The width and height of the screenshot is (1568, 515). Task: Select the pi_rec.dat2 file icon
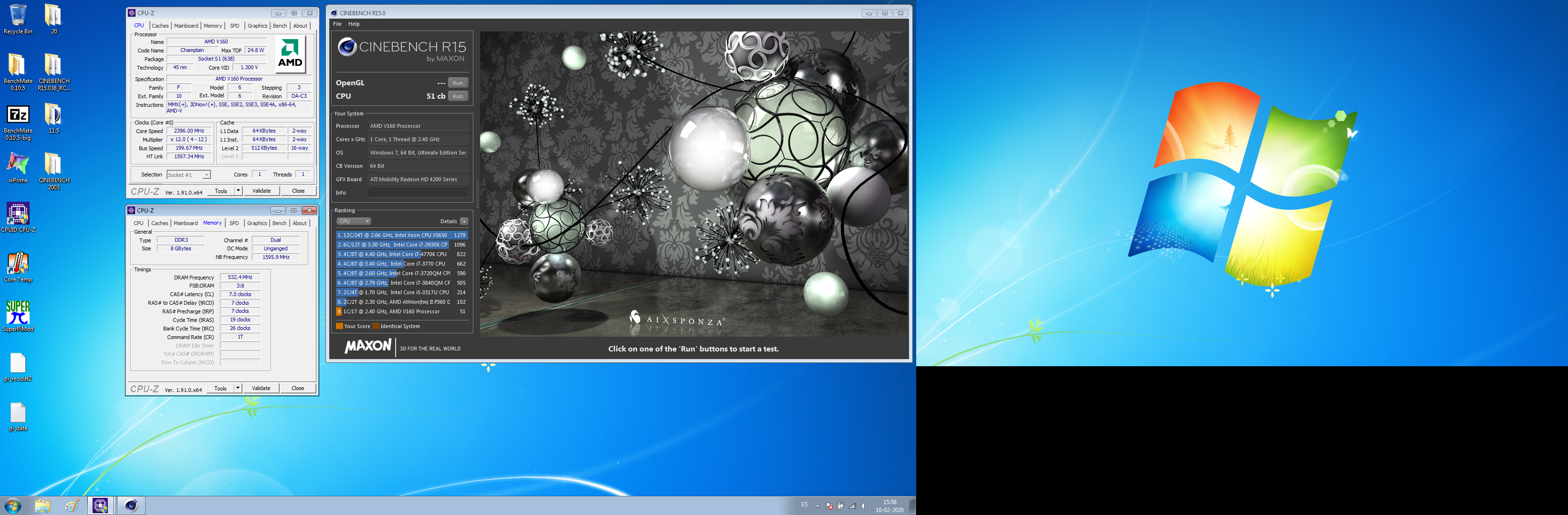[x=18, y=367]
